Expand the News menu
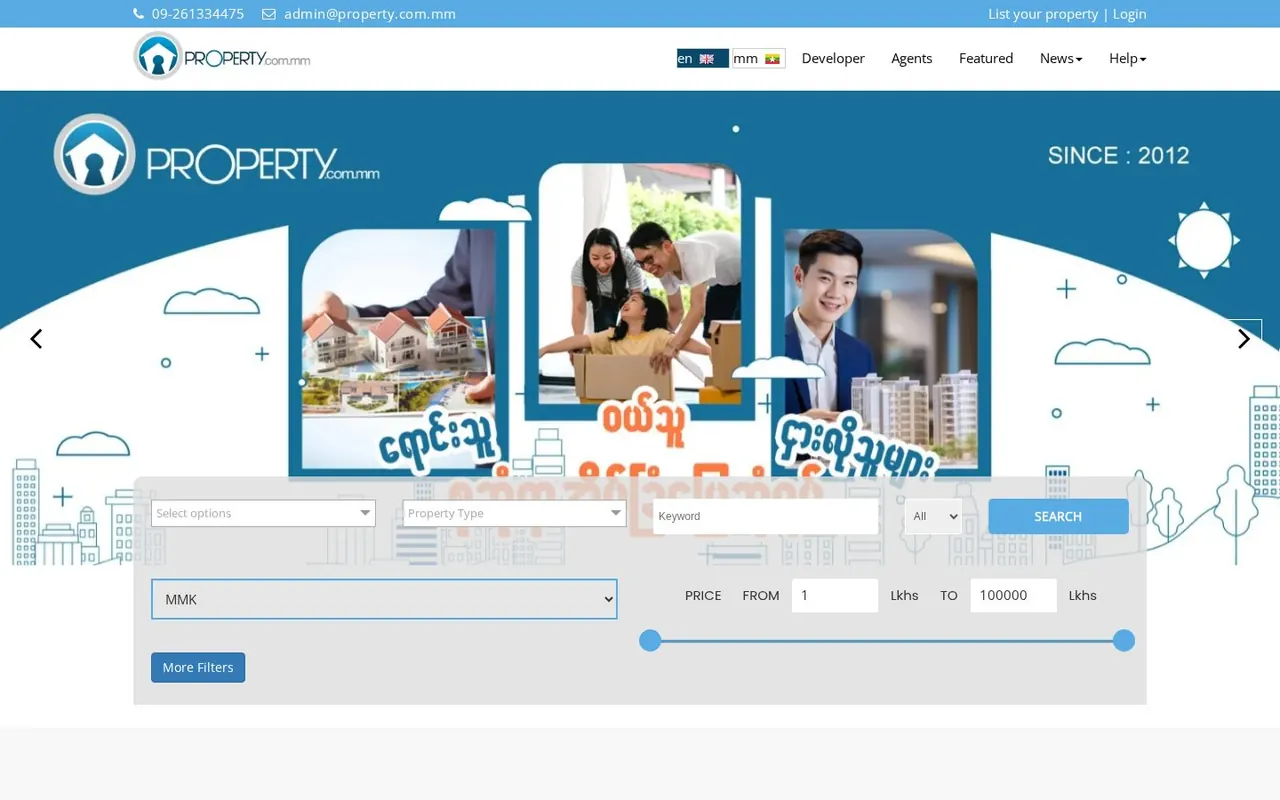1280x800 pixels. [x=1061, y=58]
